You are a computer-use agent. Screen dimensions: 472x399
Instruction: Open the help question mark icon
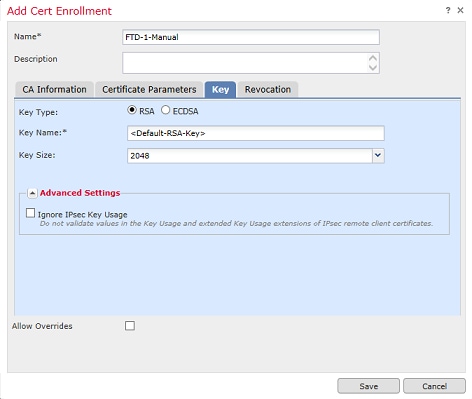(x=448, y=11)
